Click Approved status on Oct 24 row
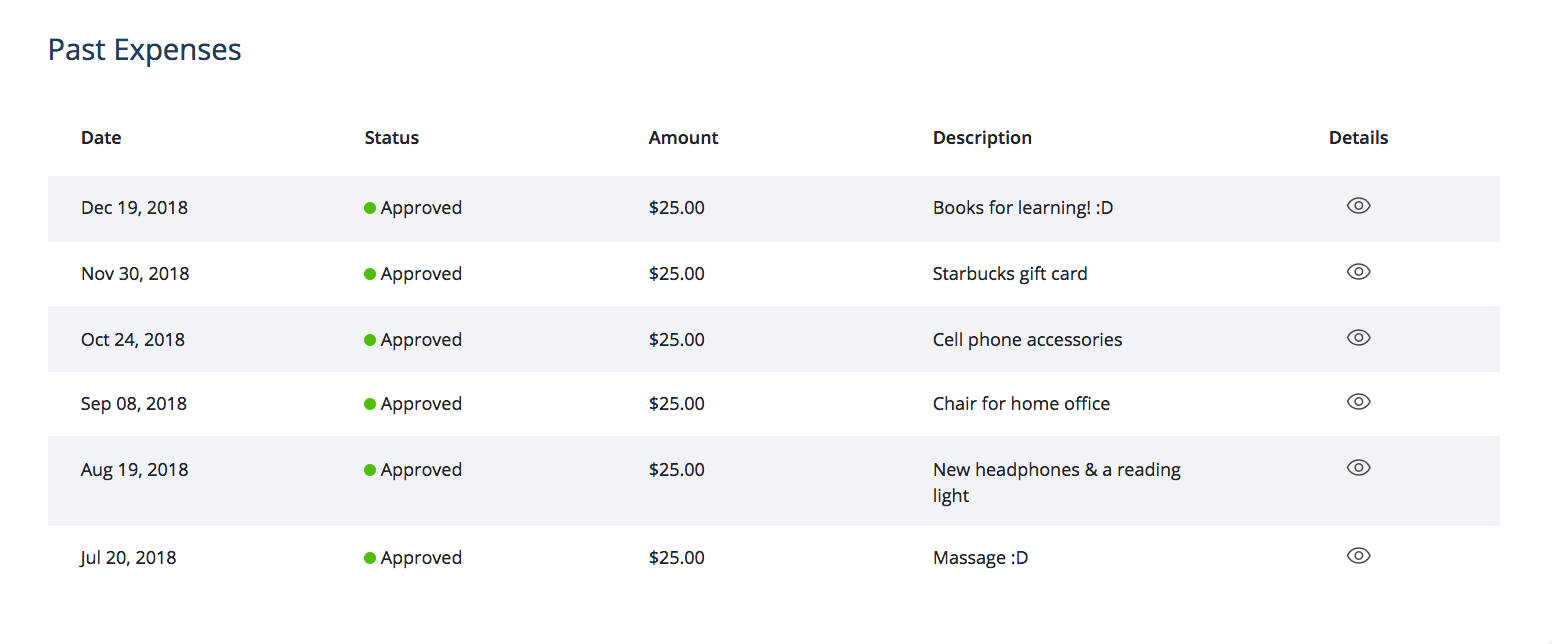 pos(421,340)
